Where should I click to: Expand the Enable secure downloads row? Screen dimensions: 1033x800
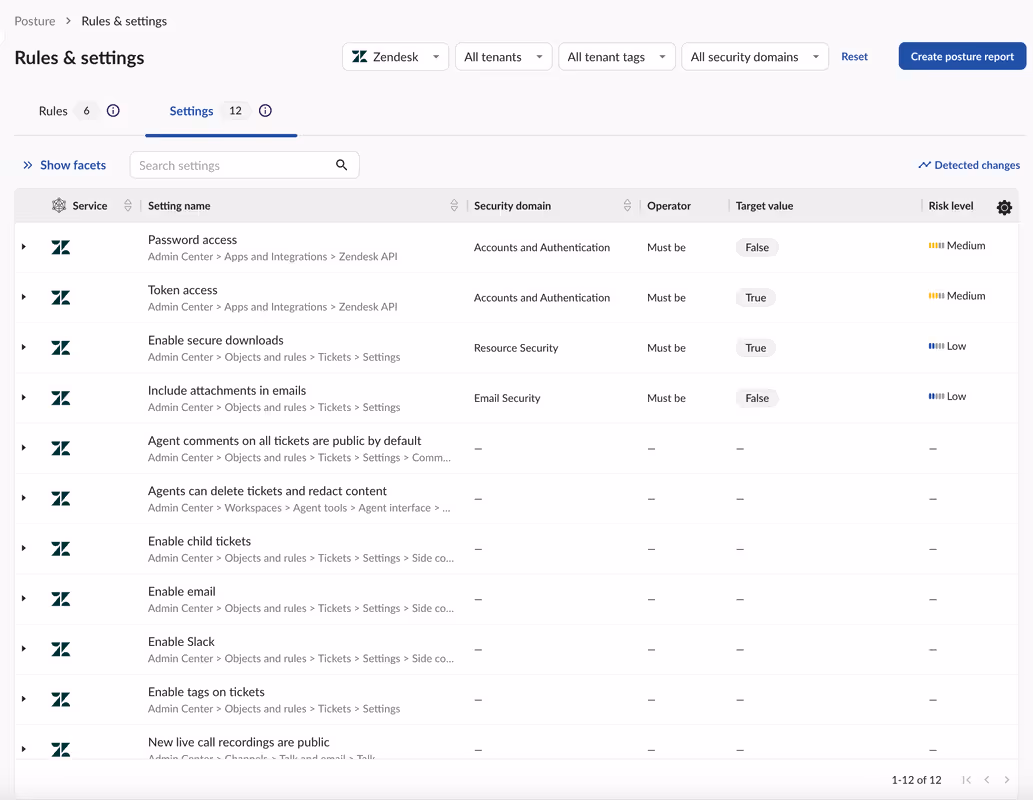point(24,347)
